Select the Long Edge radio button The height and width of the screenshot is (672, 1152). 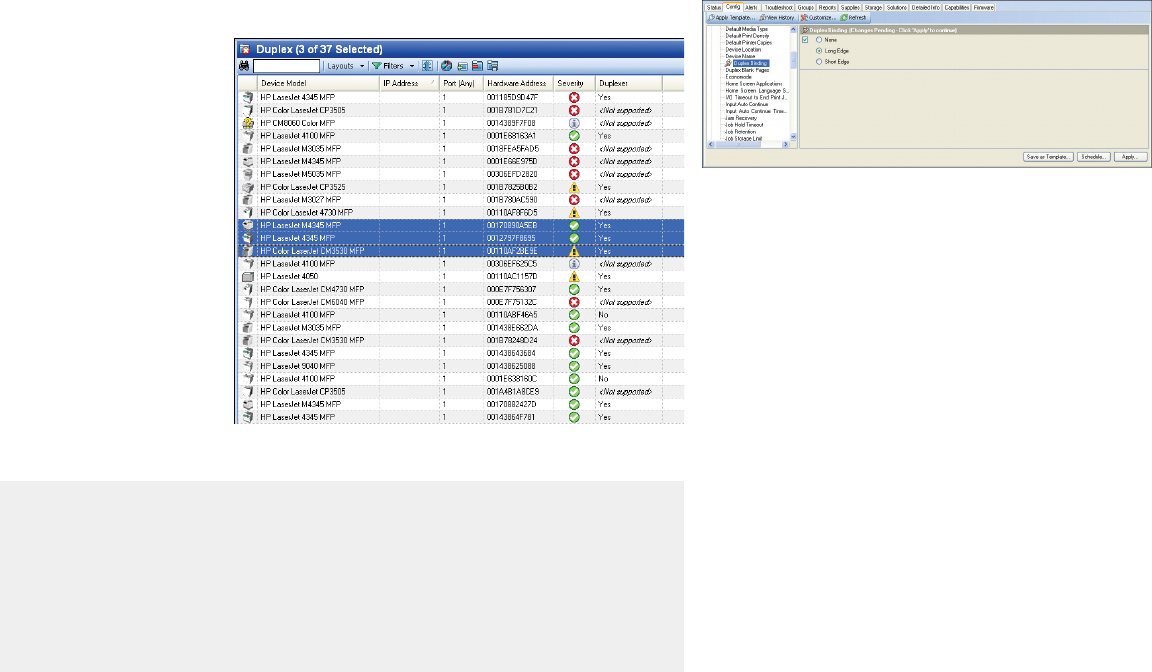click(819, 51)
